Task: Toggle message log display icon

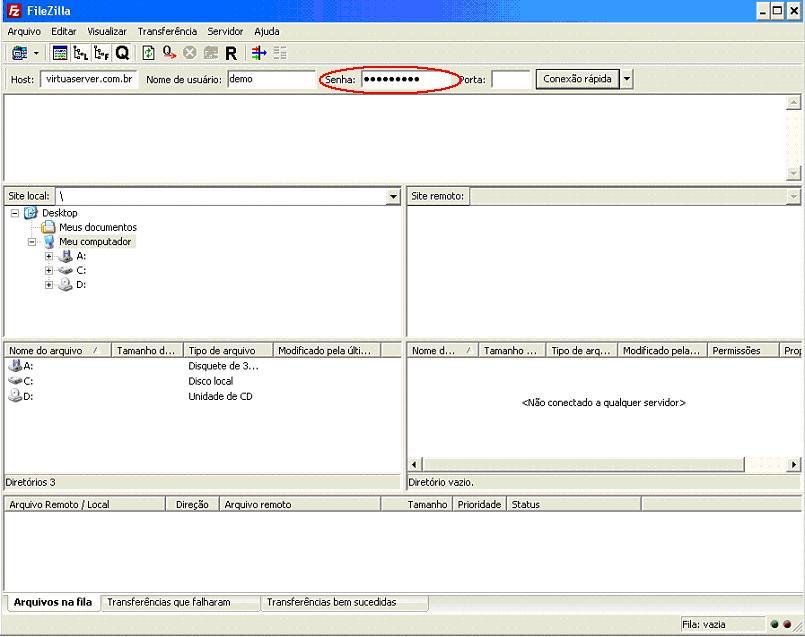Action: (60, 53)
